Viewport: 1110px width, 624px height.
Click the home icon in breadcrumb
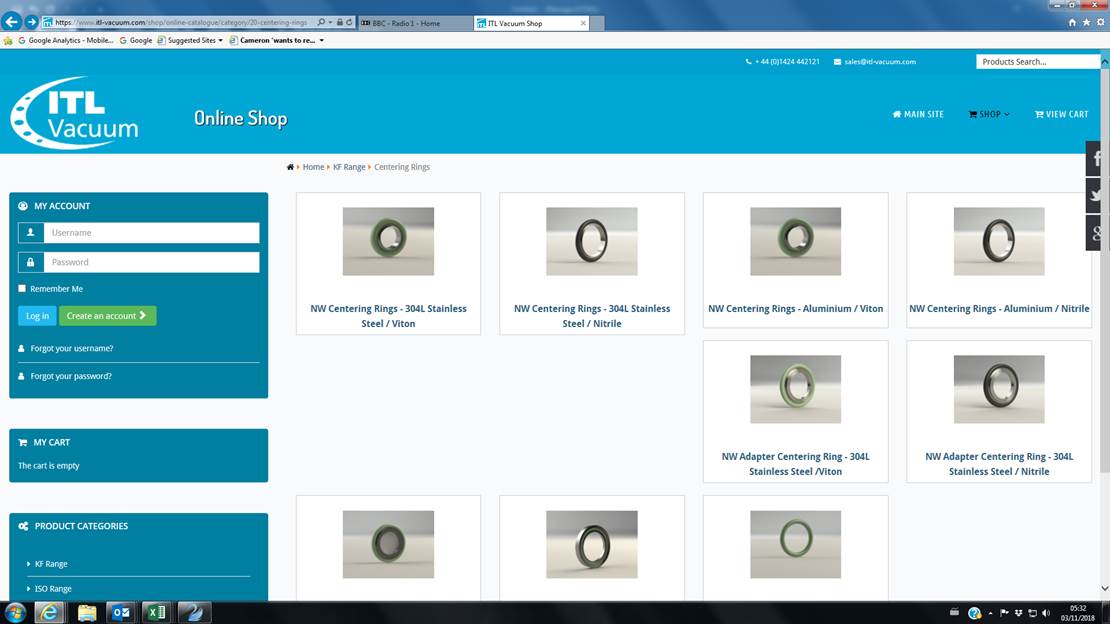coord(290,167)
